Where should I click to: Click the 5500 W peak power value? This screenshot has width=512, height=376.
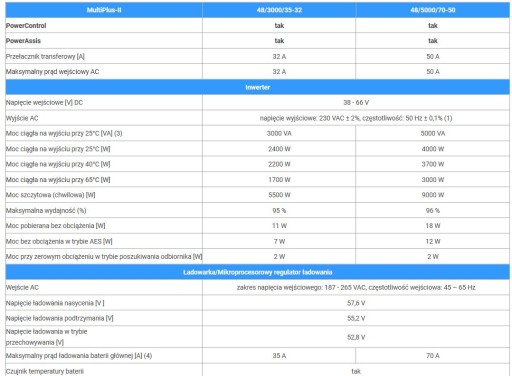[x=279, y=195]
